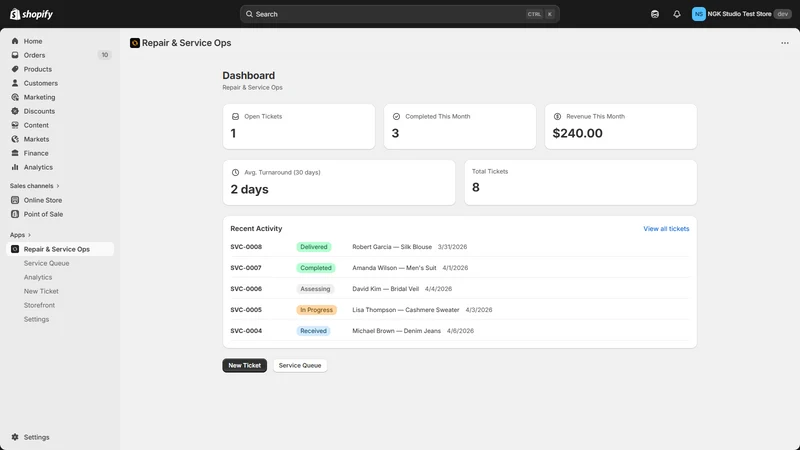Click the Assessing status badge
The height and width of the screenshot is (450, 800).
pyautogui.click(x=315, y=289)
